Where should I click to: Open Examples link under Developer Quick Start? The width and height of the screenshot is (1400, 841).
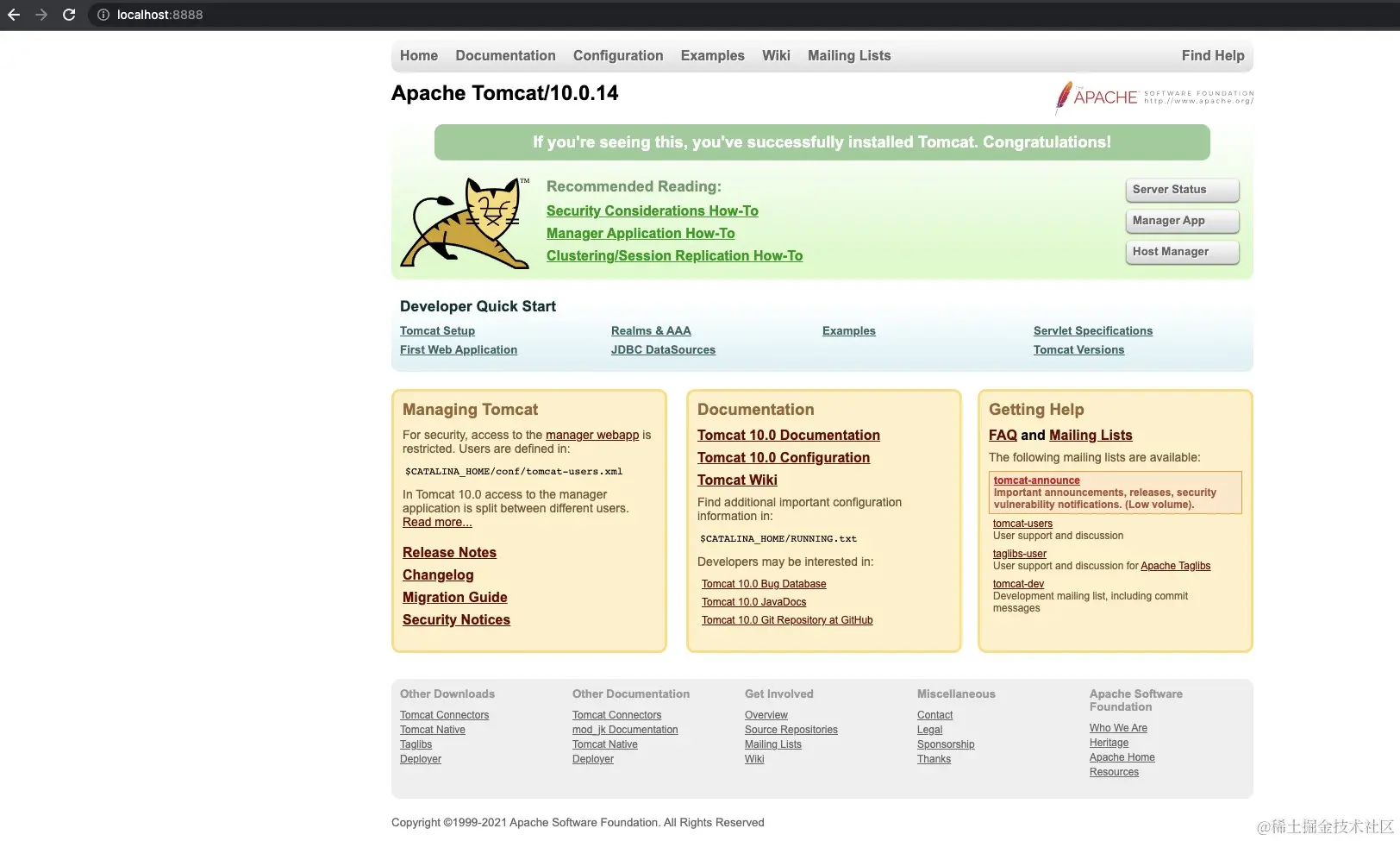pos(849,330)
